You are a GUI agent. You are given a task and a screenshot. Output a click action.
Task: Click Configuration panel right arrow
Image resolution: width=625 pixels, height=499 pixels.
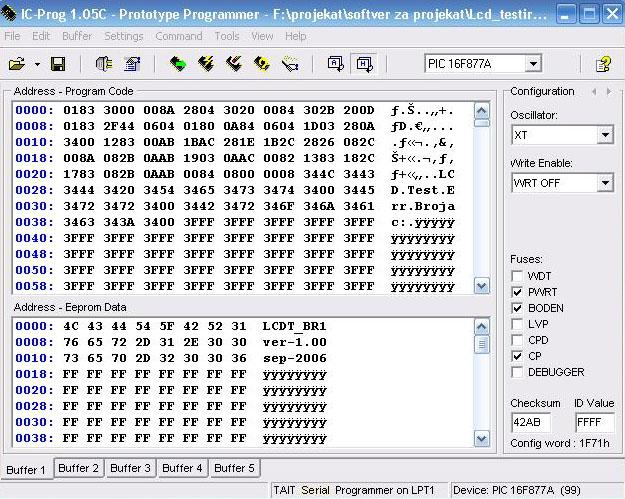tap(609, 92)
